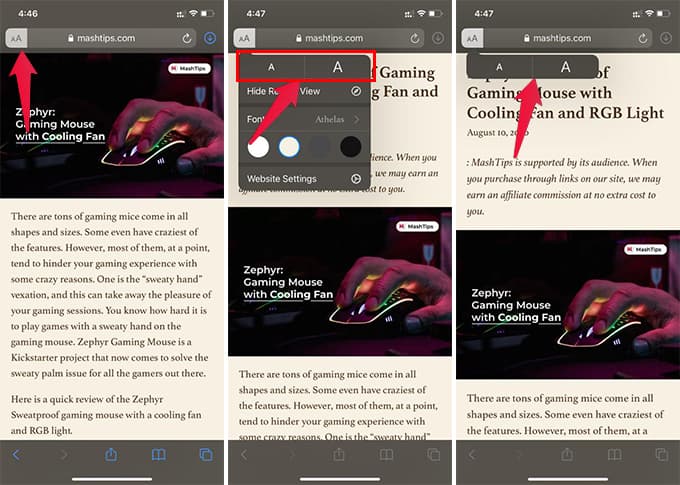
Task: Tap the large A in the right screenshot
Action: coord(566,67)
